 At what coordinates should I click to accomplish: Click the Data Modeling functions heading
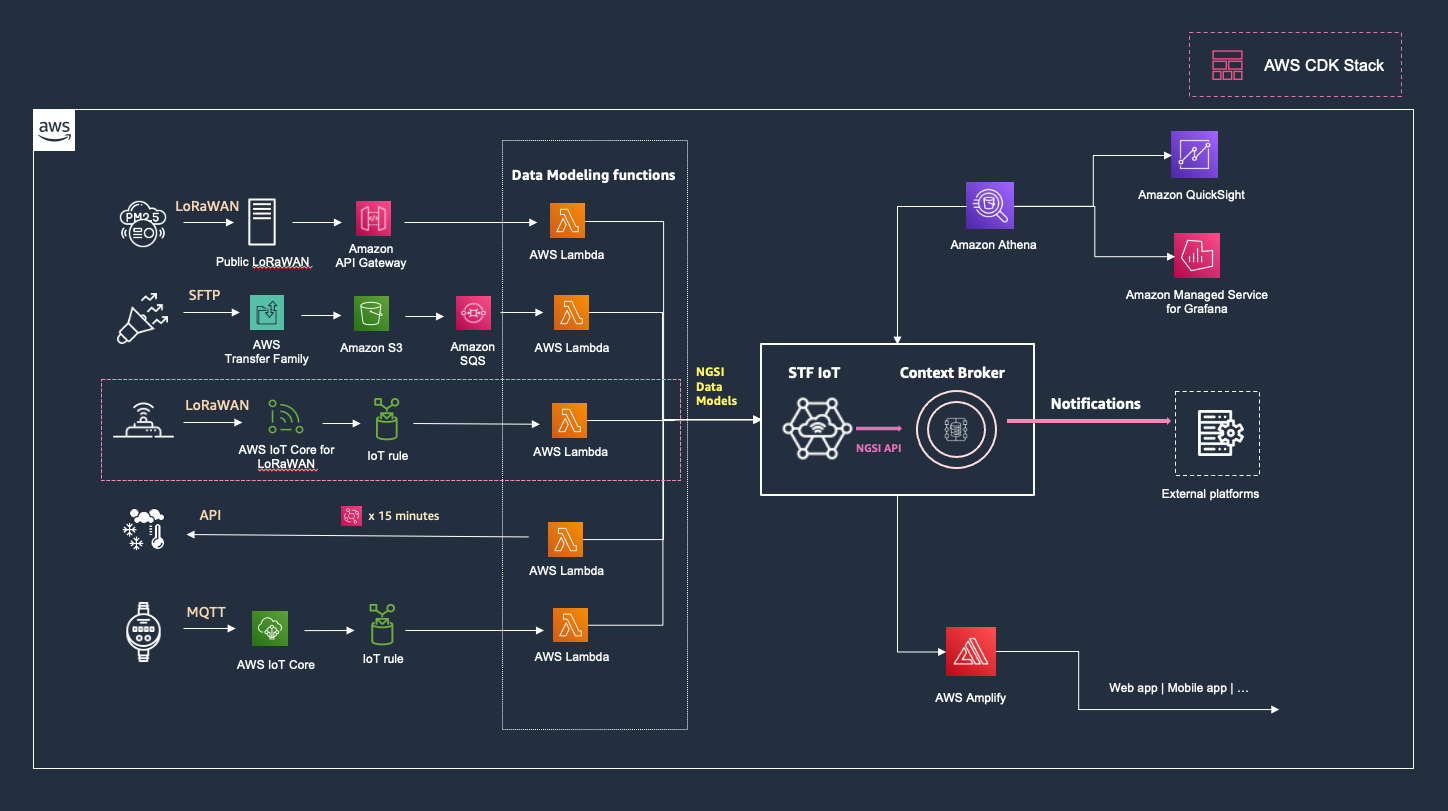click(x=594, y=175)
